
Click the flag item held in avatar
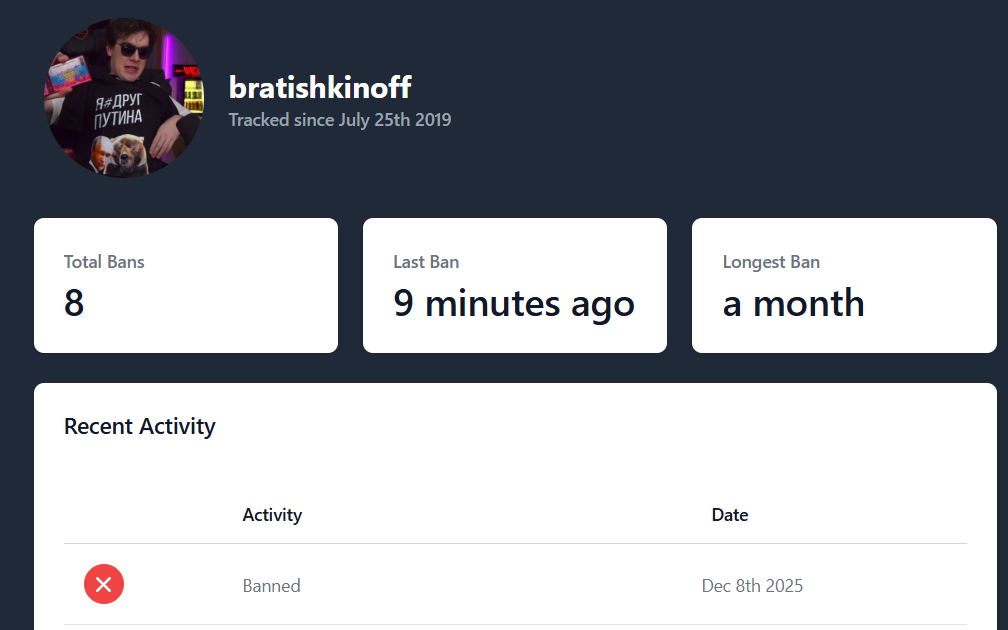70,73
